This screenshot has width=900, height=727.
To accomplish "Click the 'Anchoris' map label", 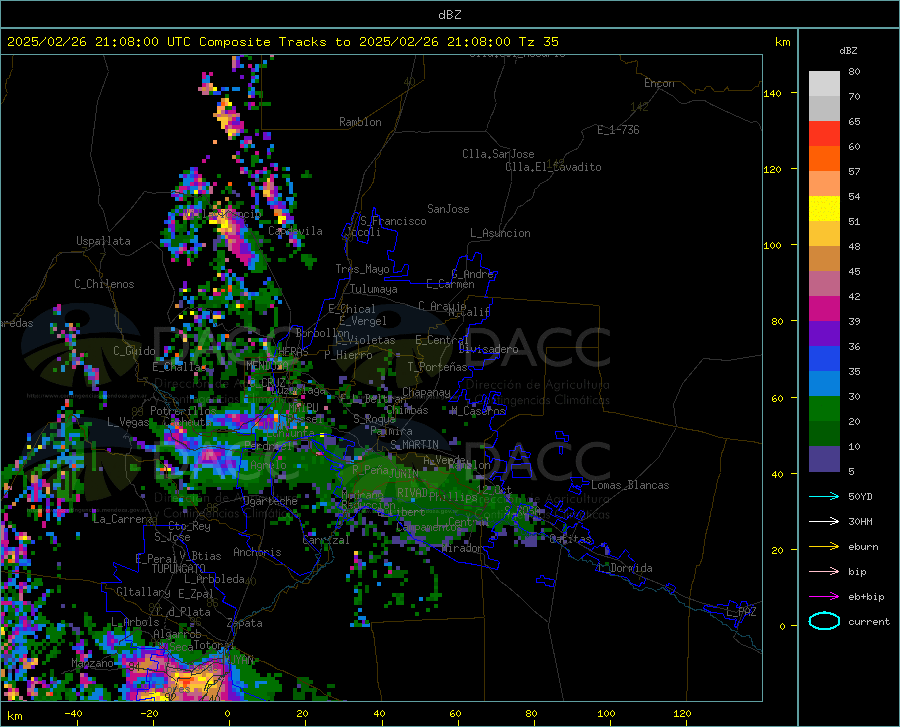I will point(257,552).
